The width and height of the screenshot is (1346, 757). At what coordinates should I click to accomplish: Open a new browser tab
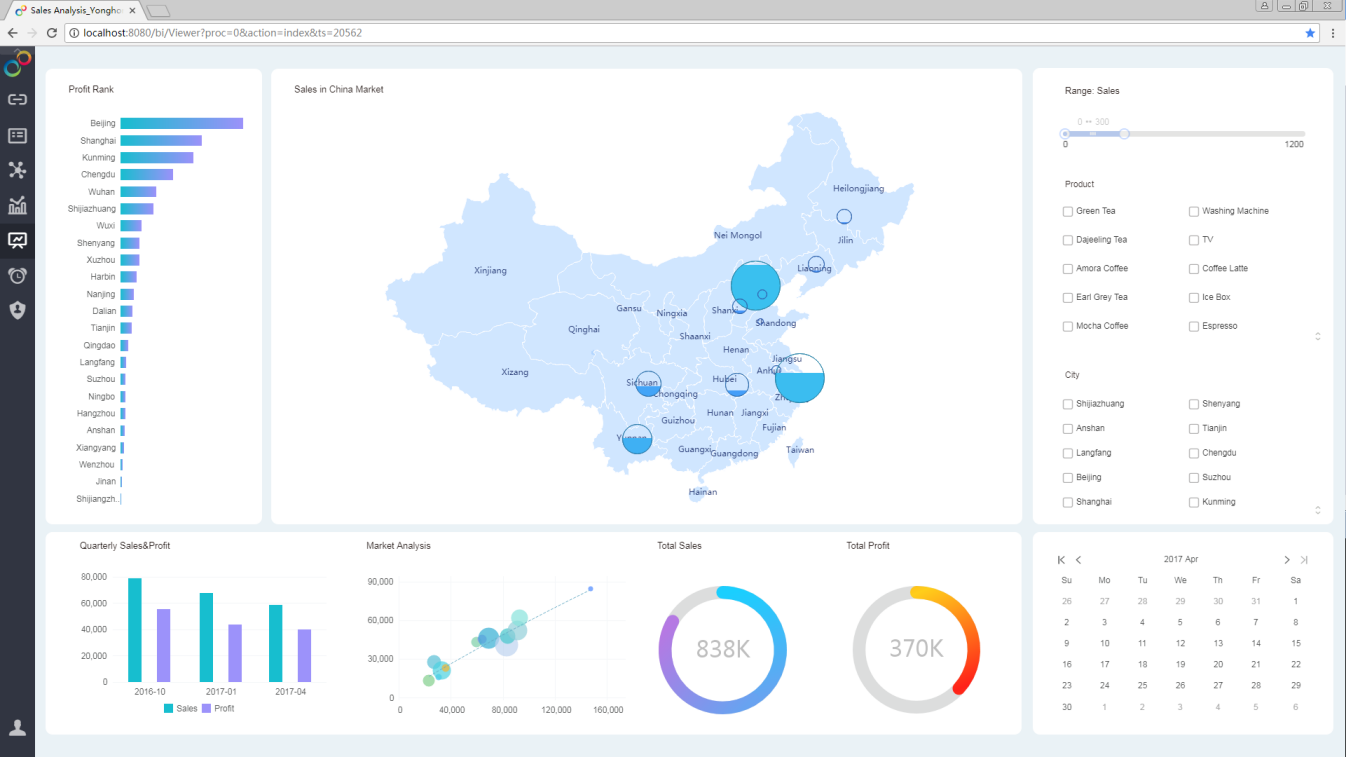coord(158,11)
